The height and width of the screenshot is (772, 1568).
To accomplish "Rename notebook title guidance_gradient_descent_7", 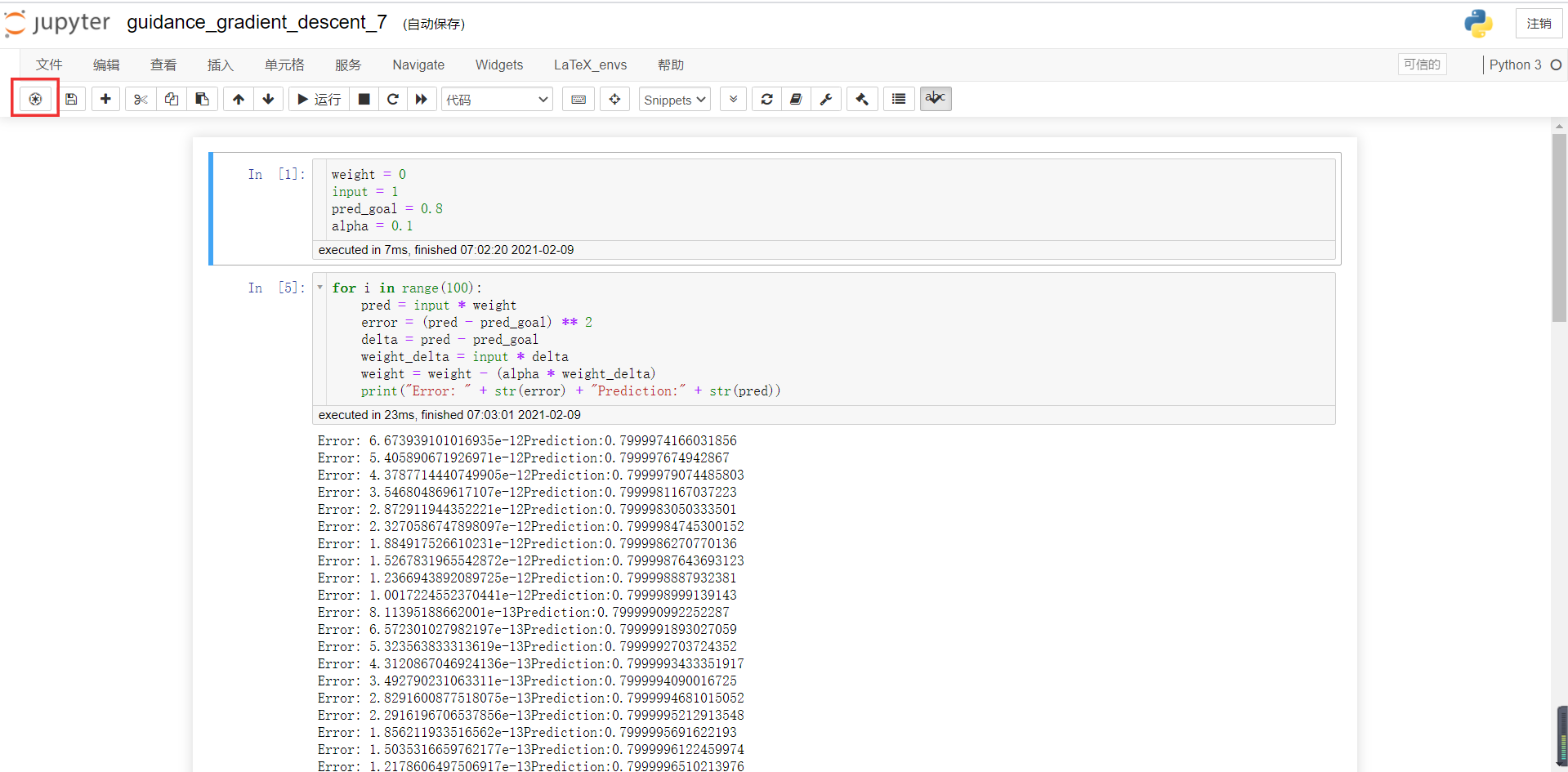I will (x=257, y=22).
